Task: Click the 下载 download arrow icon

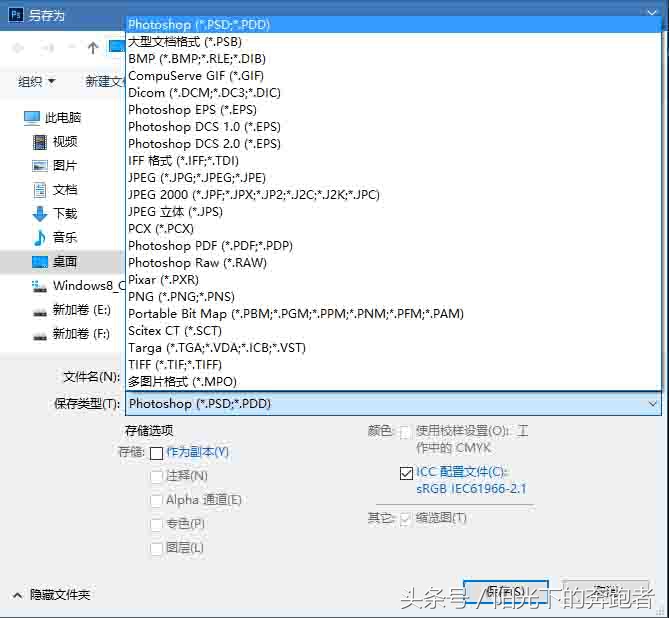Action: [x=40, y=213]
